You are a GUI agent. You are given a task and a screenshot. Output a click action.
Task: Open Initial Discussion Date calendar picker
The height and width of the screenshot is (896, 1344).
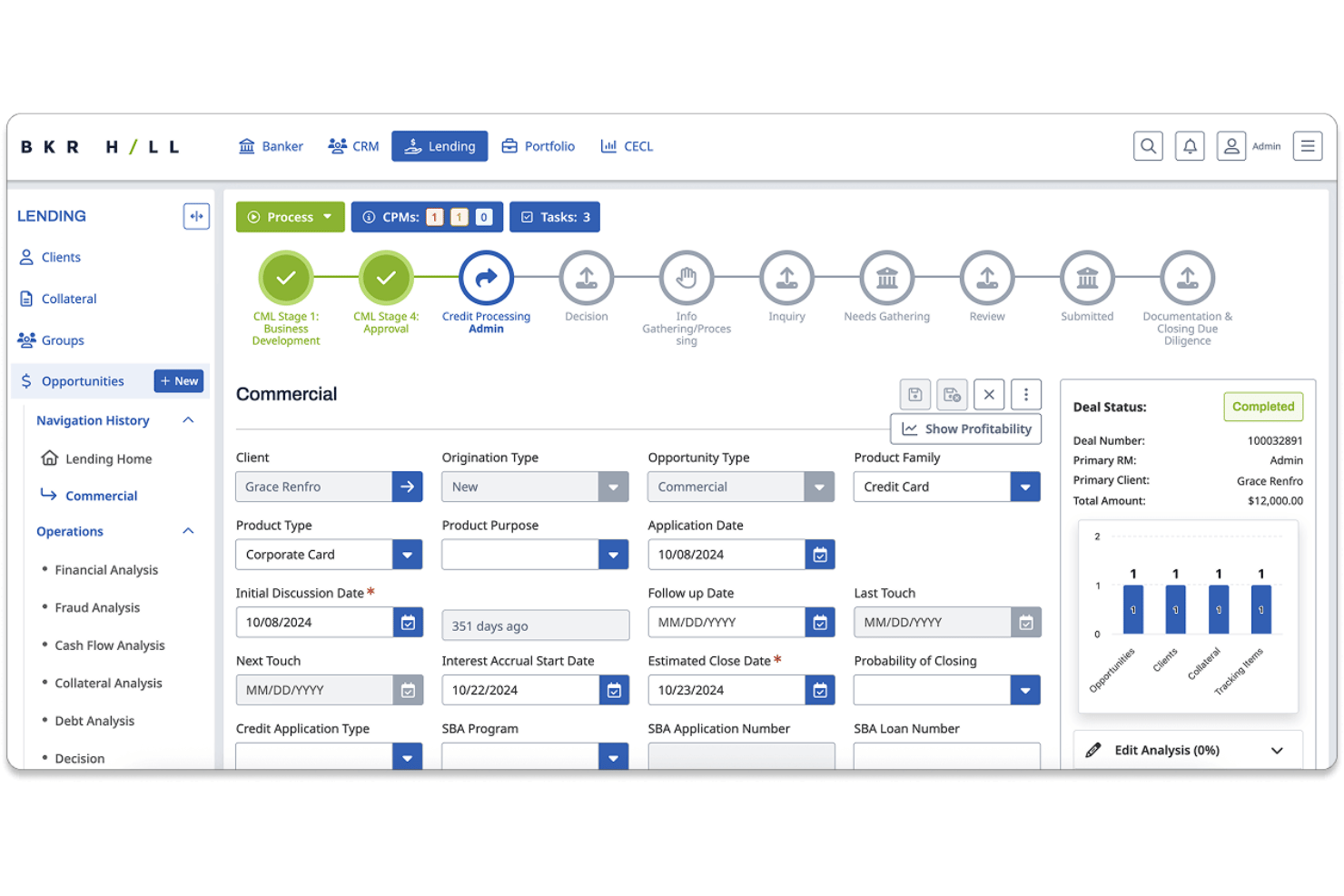(408, 623)
